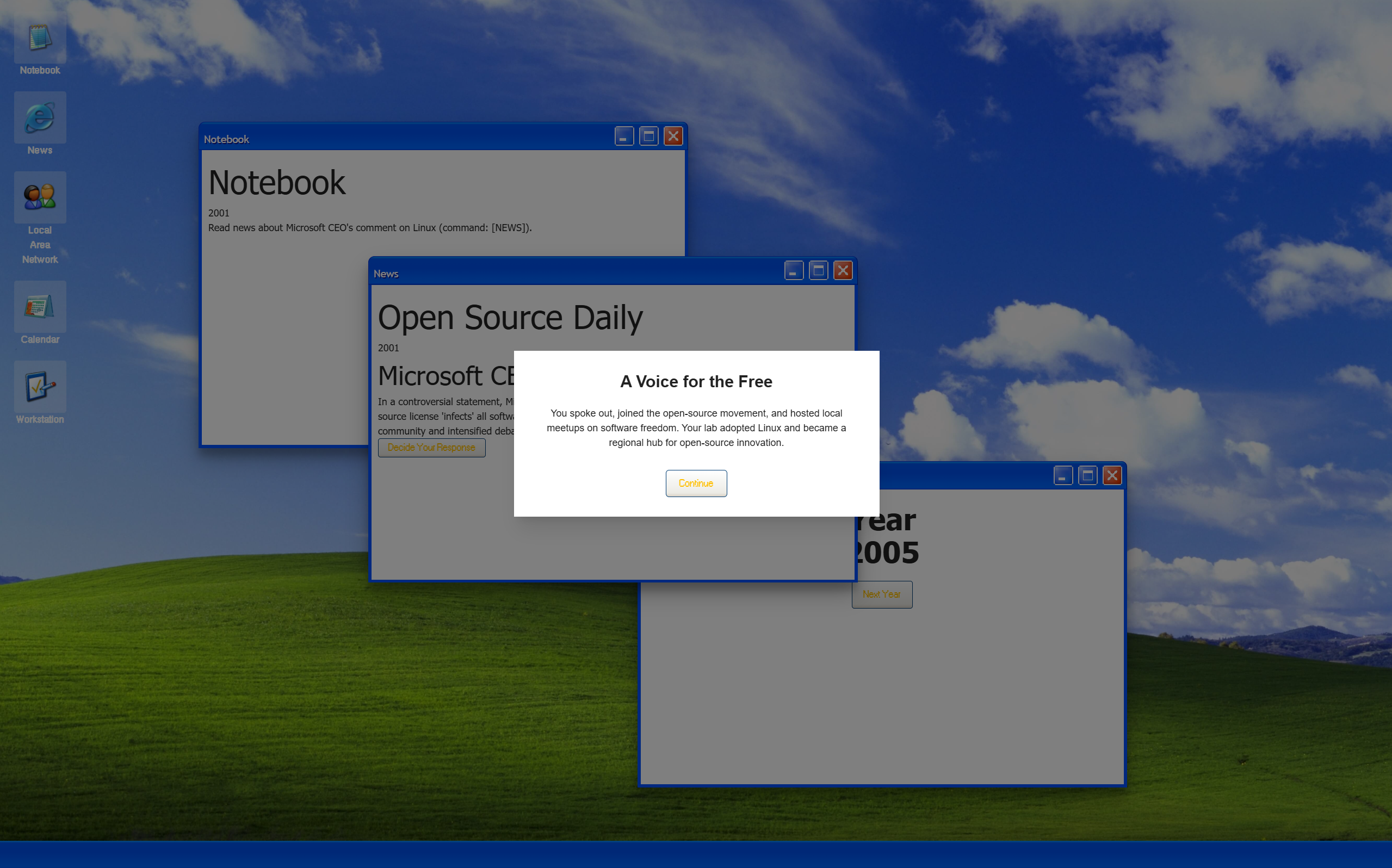This screenshot has width=1392, height=868.
Task: Click 'A Voice for the Free' heading
Action: tap(696, 382)
